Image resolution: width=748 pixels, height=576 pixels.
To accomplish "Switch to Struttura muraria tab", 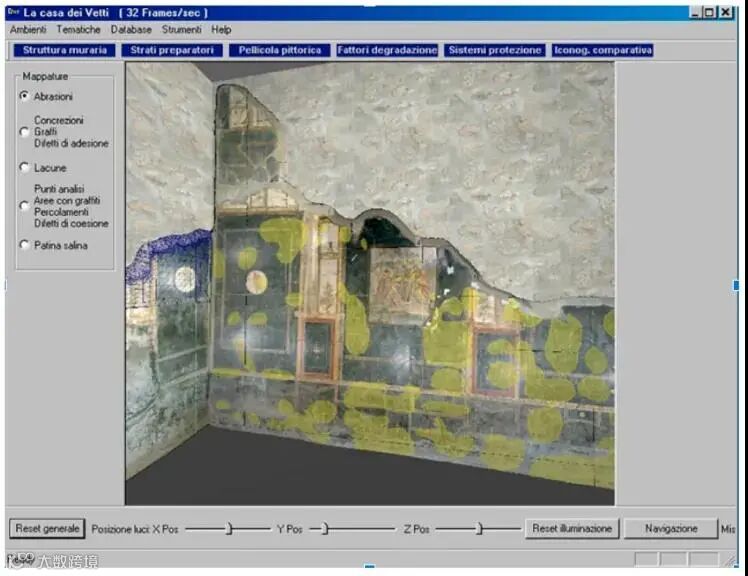I will [64, 50].
